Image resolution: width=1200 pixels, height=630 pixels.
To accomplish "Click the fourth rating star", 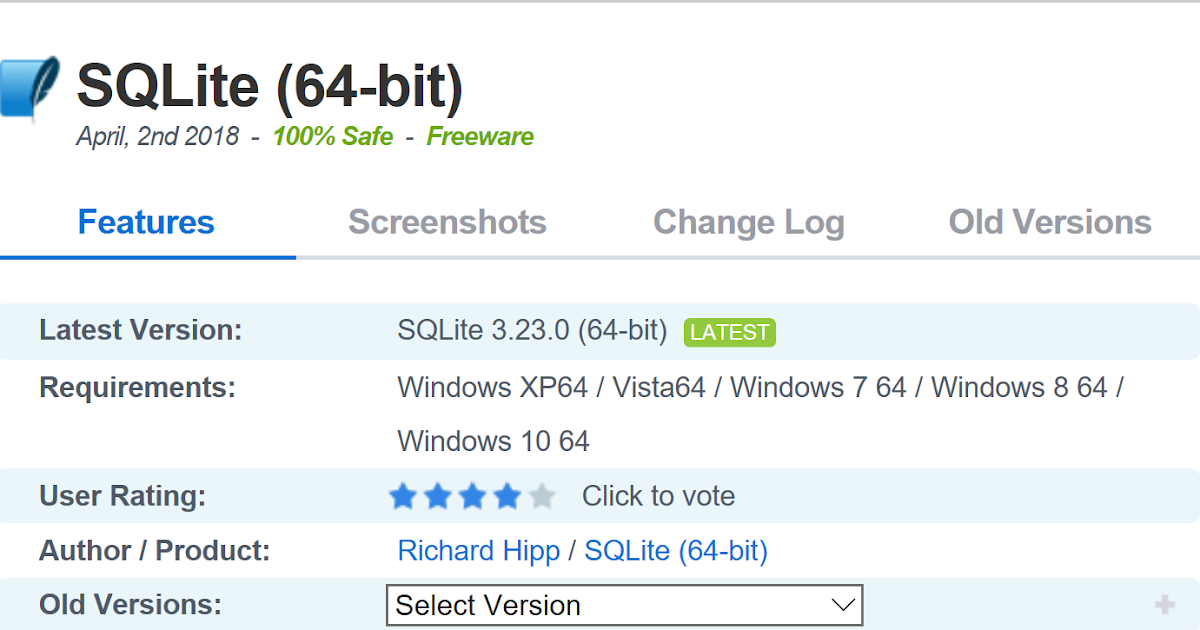I will [507, 495].
